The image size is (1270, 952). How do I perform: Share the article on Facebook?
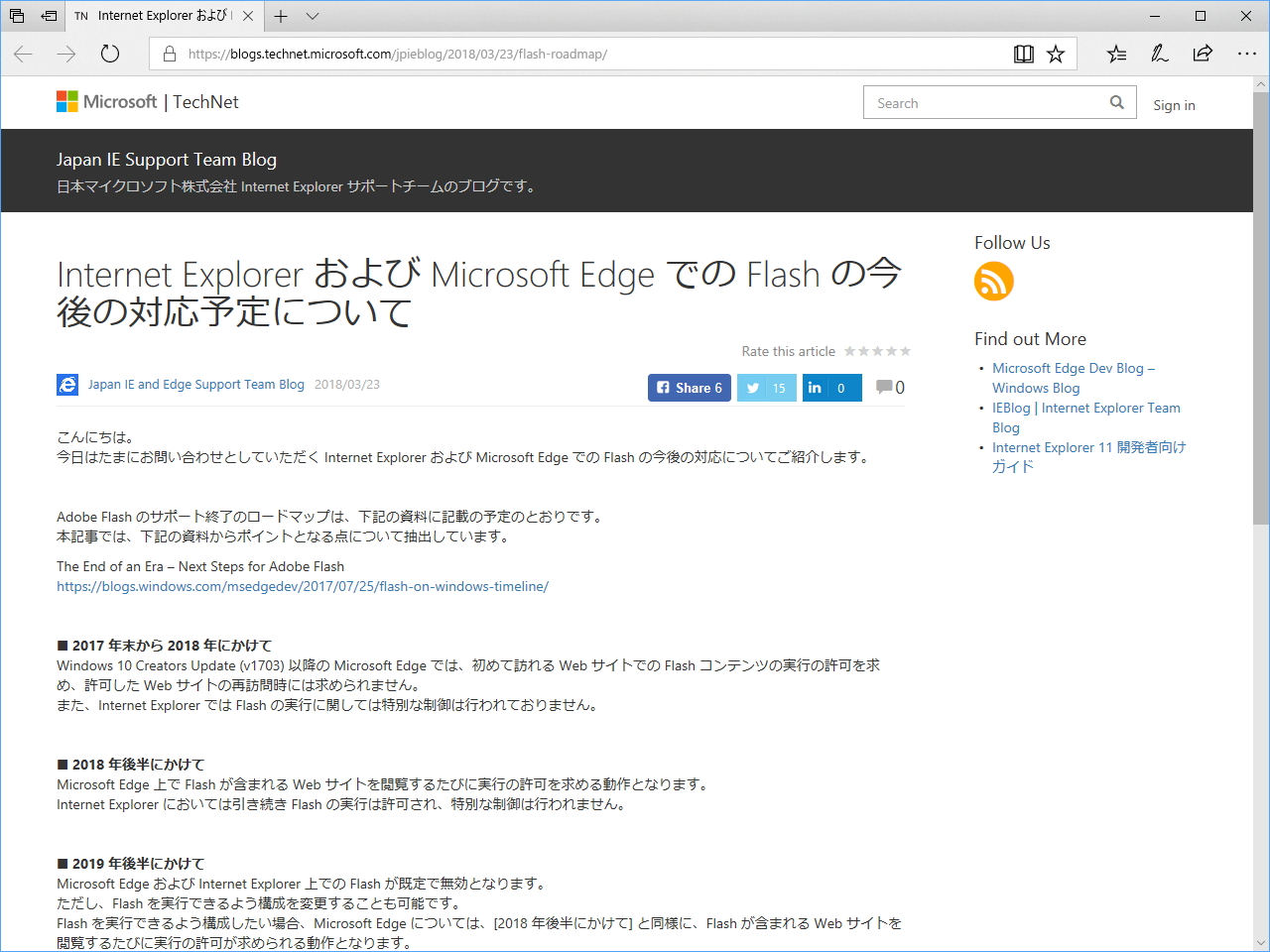689,387
